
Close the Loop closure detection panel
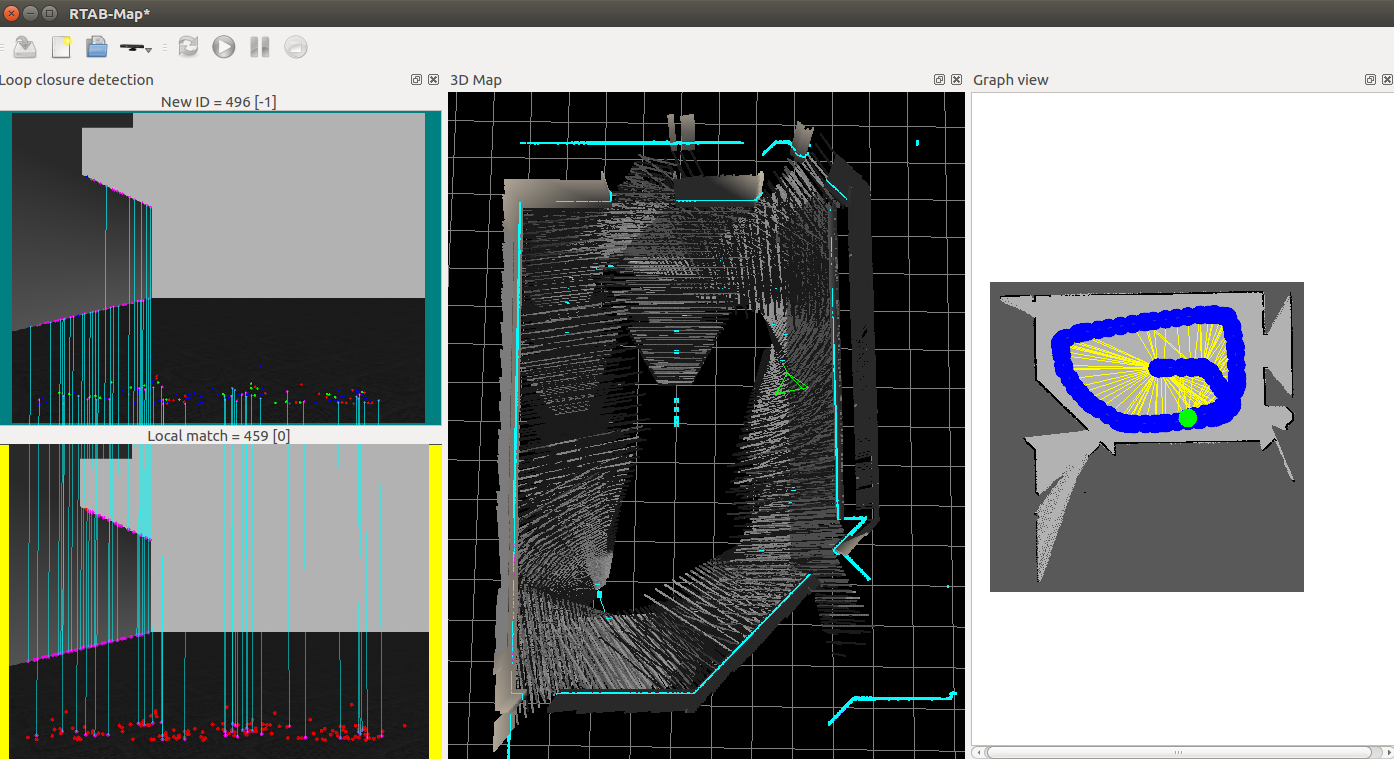(x=433, y=80)
